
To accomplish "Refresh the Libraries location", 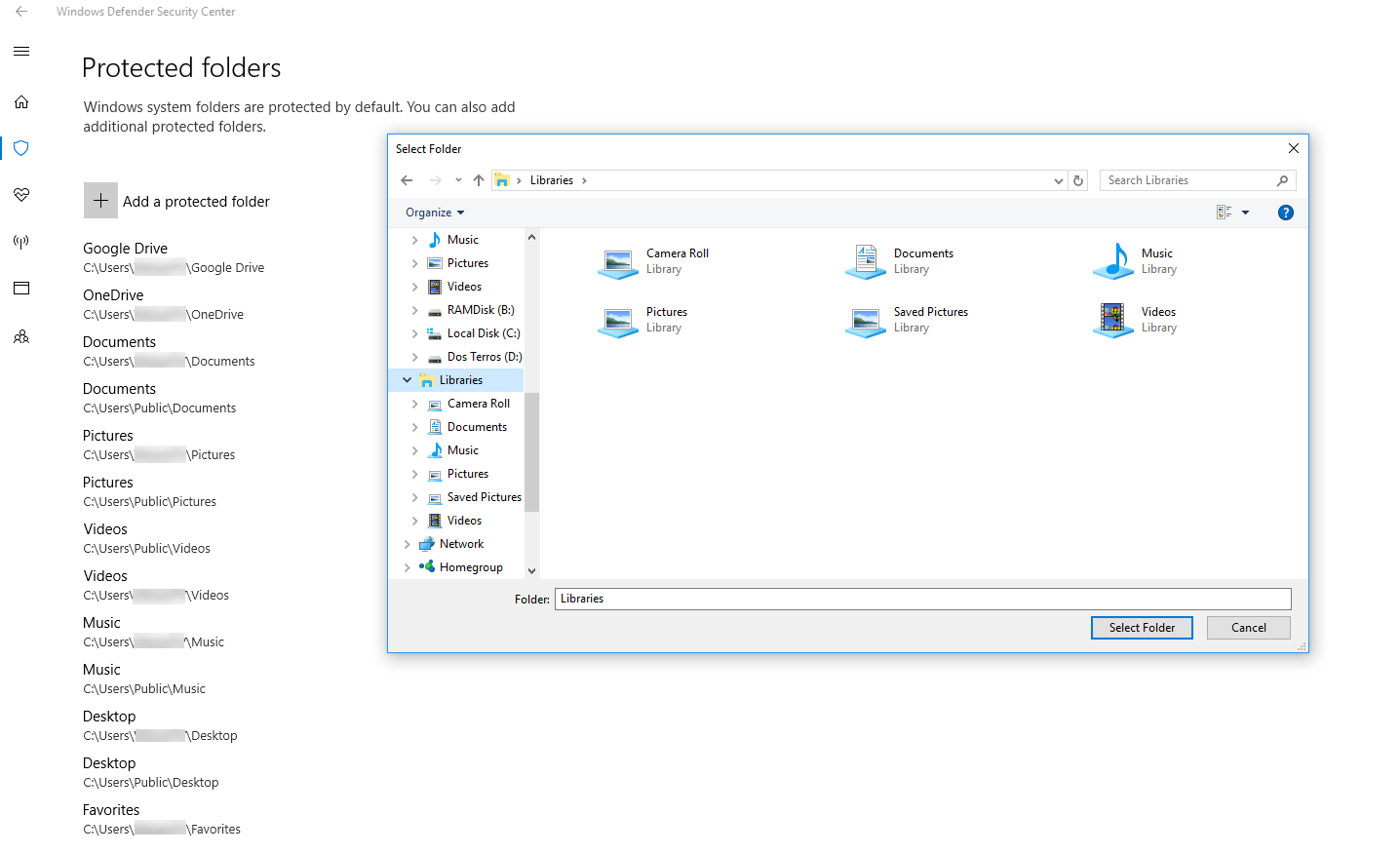I will pos(1078,180).
